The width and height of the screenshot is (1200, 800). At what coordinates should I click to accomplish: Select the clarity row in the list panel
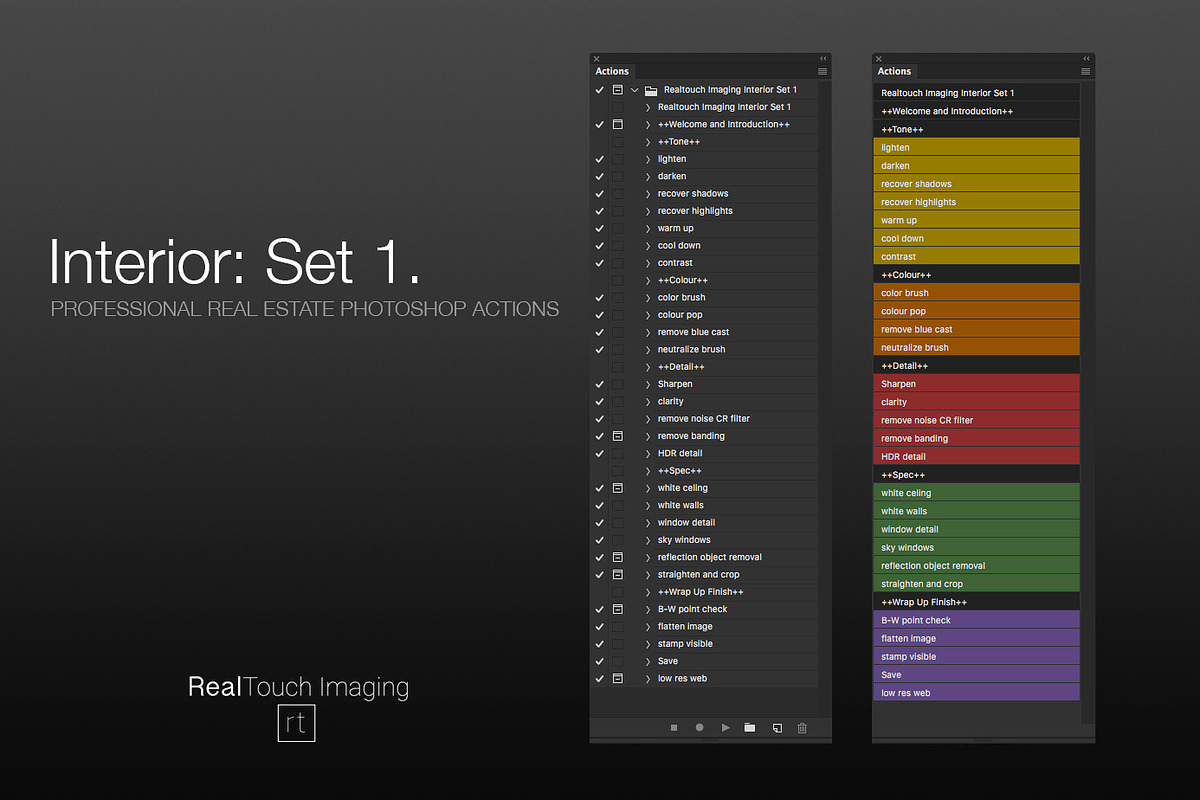click(704, 402)
